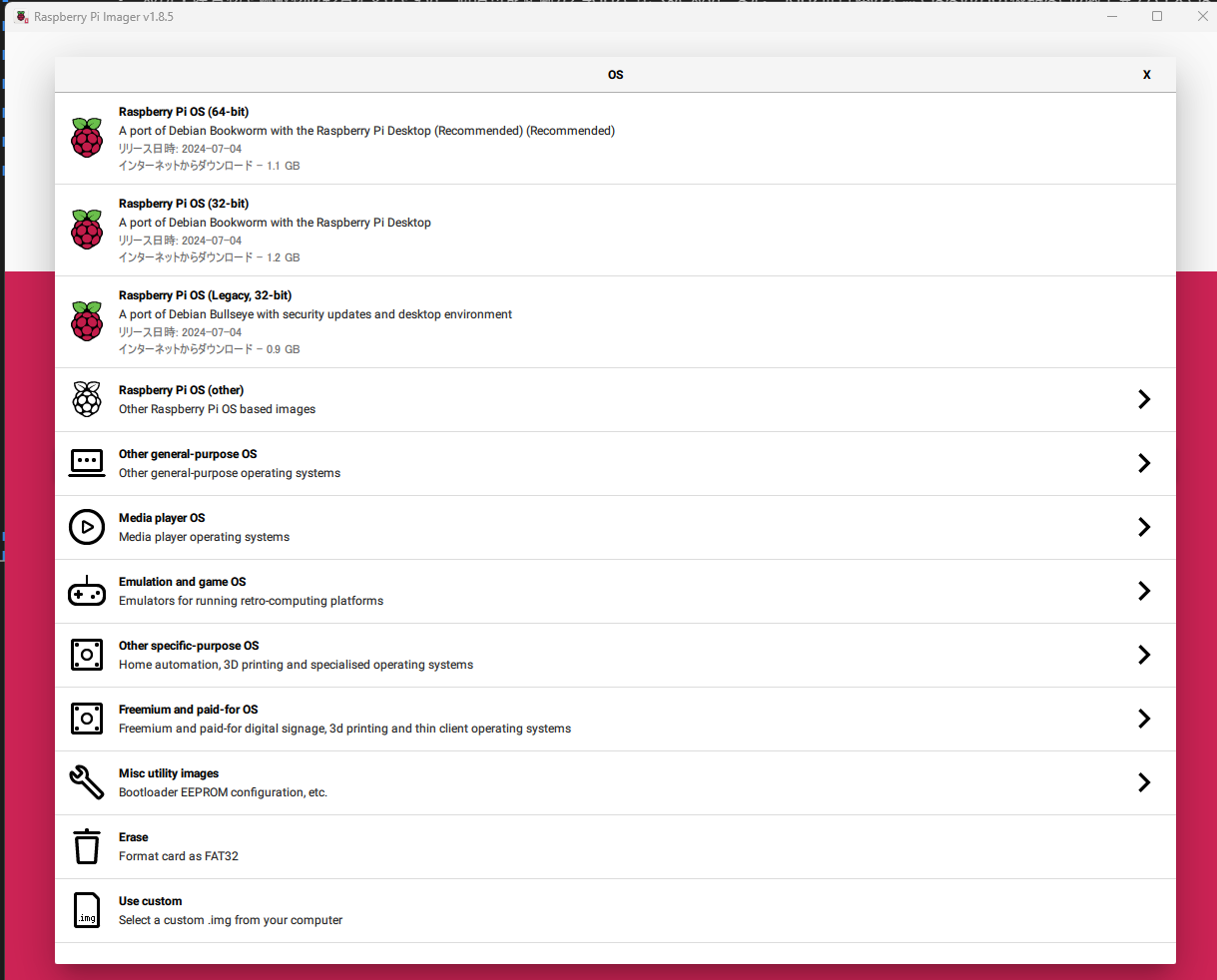Open the Media player OS submenu chevron
Screen dimensions: 1217x980
click(x=1144, y=527)
